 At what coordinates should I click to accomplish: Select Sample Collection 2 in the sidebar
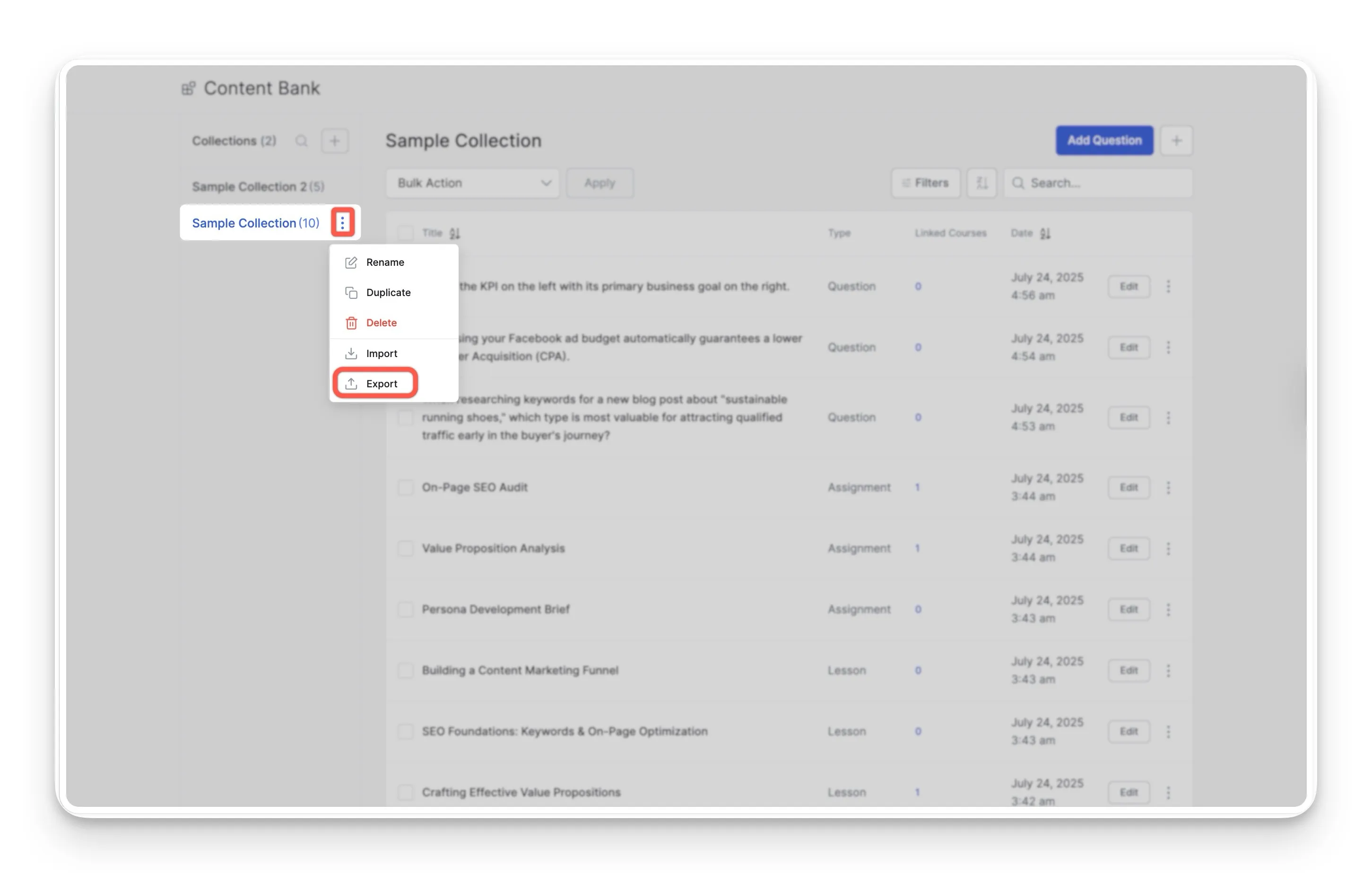258,186
